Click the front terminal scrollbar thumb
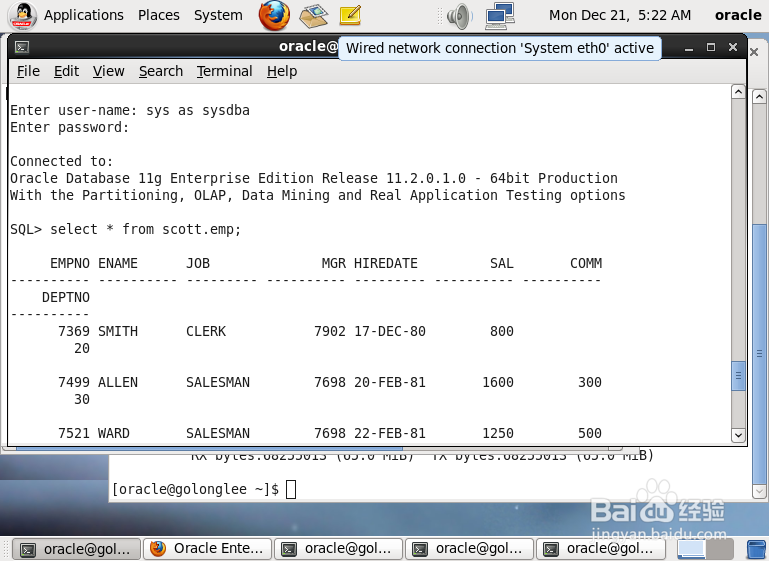The height and width of the screenshot is (561, 769). click(x=738, y=376)
